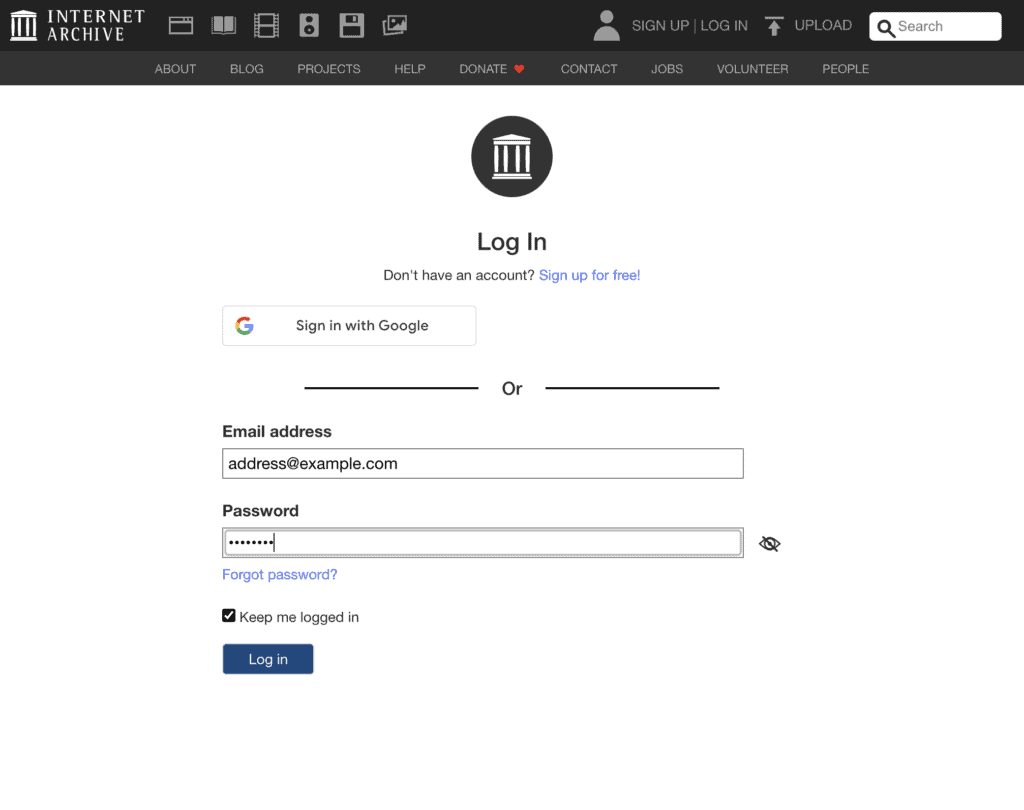The height and width of the screenshot is (810, 1024).
Task: Go to the Blog menu item
Action: click(247, 69)
